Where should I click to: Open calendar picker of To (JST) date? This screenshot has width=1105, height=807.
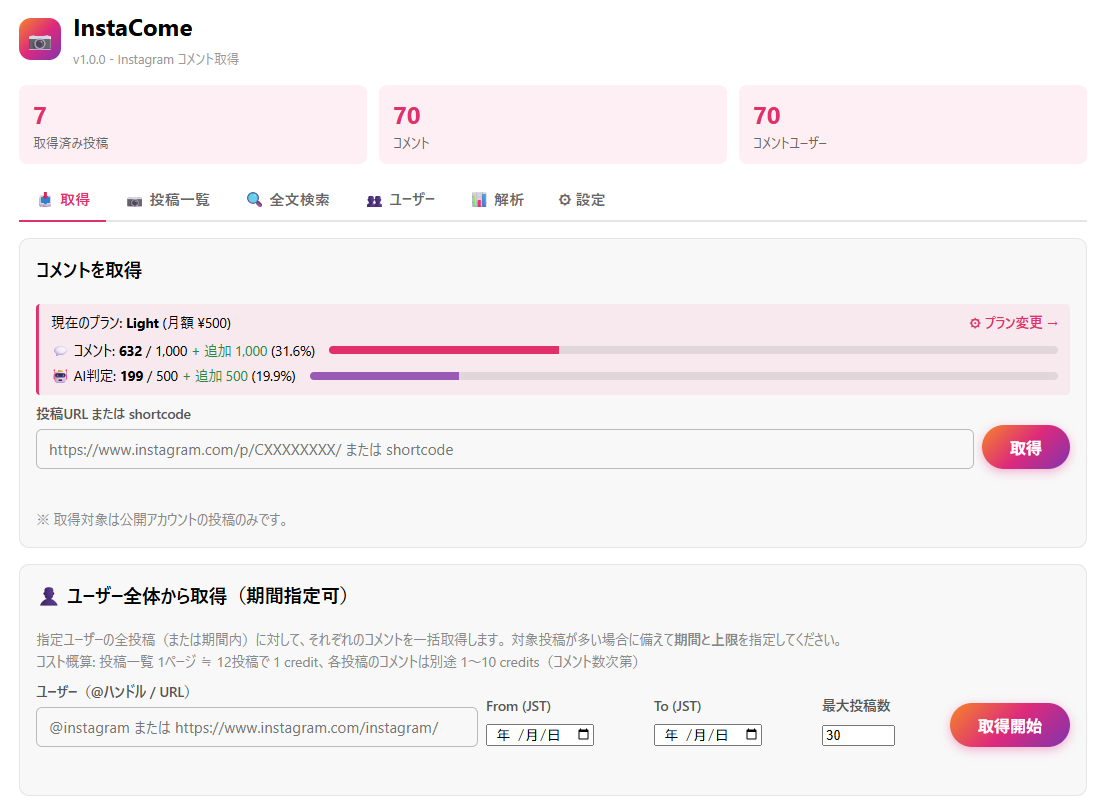pyautogui.click(x=751, y=734)
